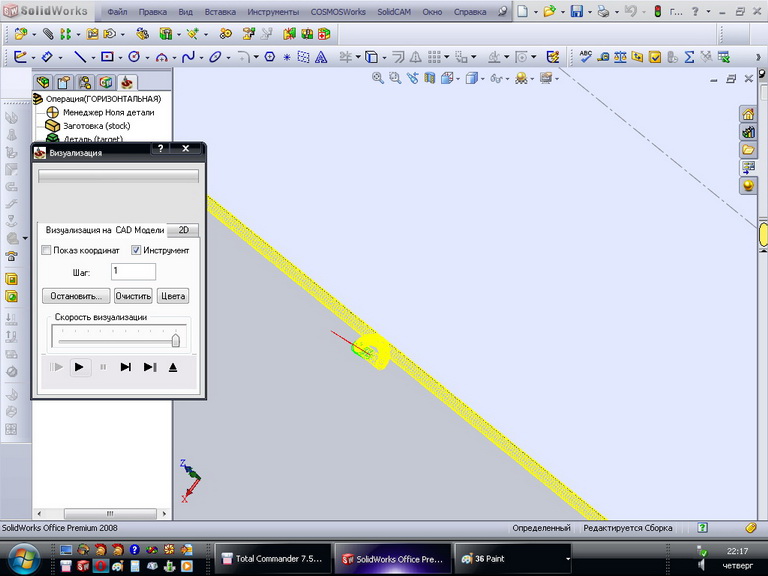Image resolution: width=768 pixels, height=576 pixels.
Task: Select the Polygon sketch tool
Action: (x=269, y=57)
